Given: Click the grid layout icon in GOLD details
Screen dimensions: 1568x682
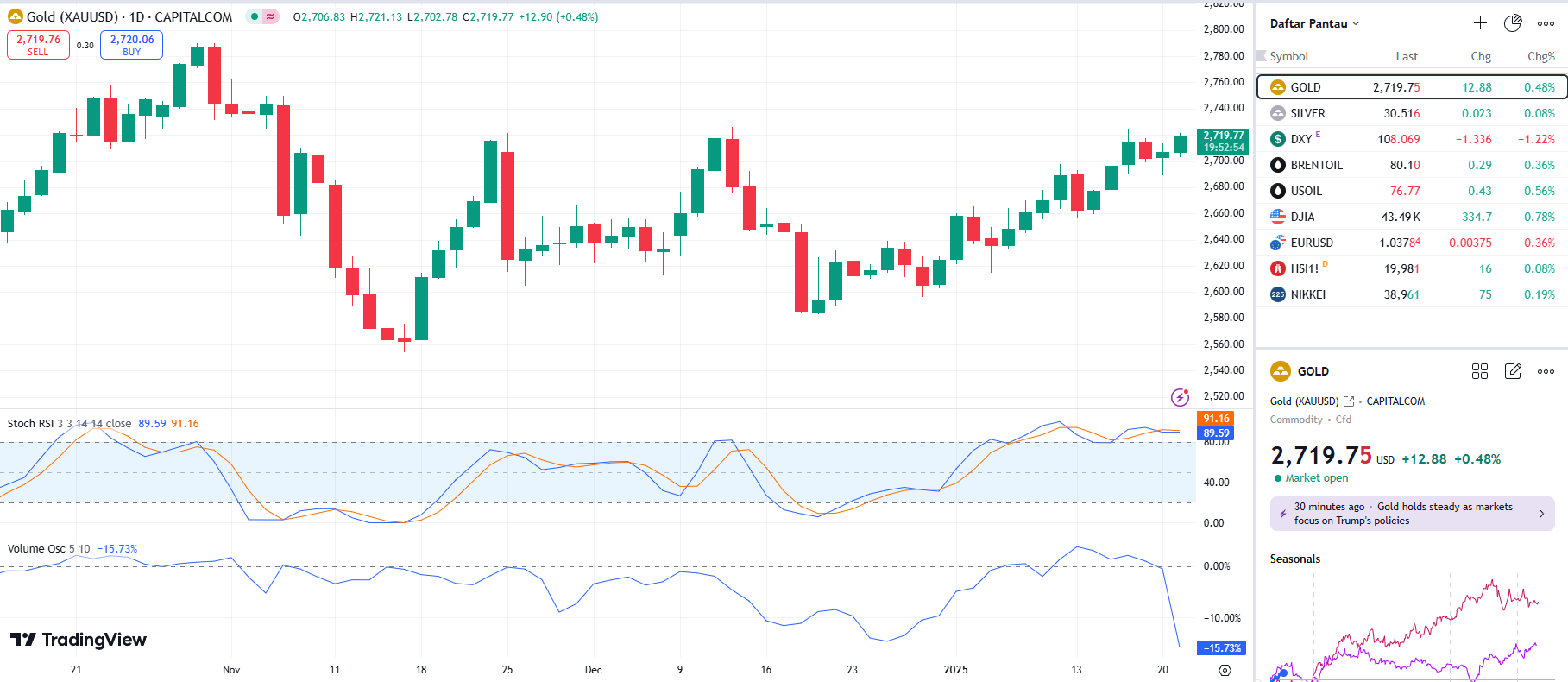Looking at the screenshot, I should pos(1480,371).
